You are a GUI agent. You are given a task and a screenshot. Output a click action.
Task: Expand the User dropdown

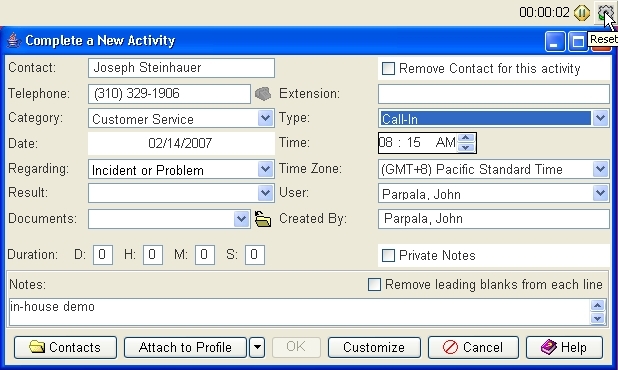click(x=600, y=193)
